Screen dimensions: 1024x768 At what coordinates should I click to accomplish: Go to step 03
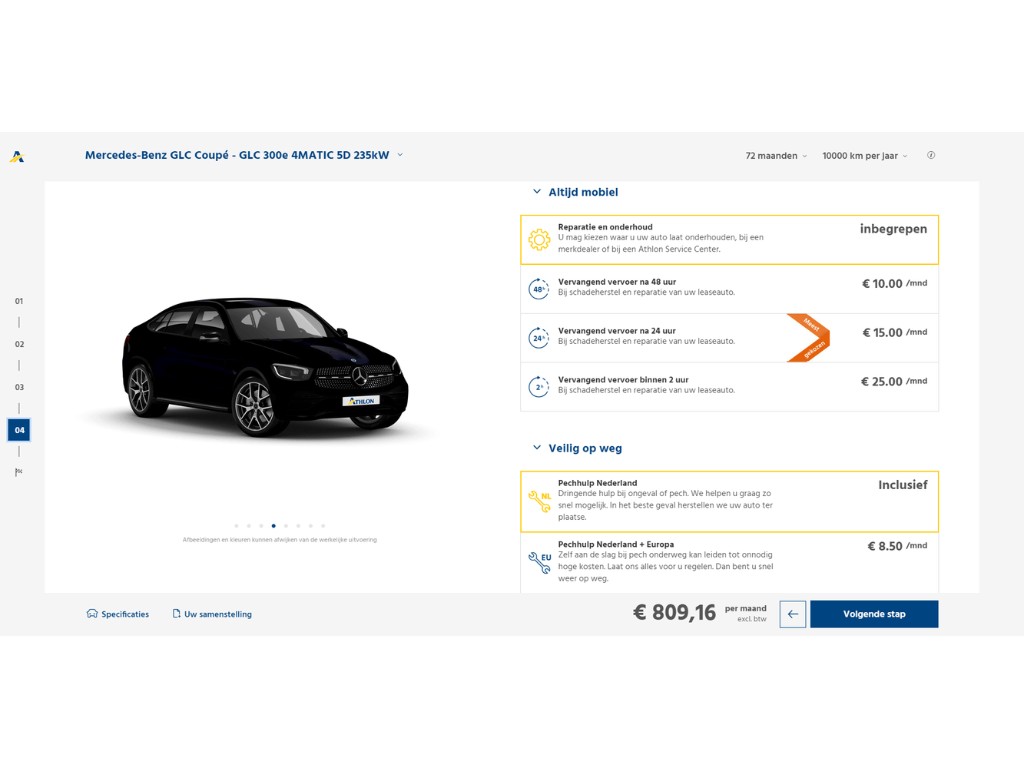click(x=19, y=387)
